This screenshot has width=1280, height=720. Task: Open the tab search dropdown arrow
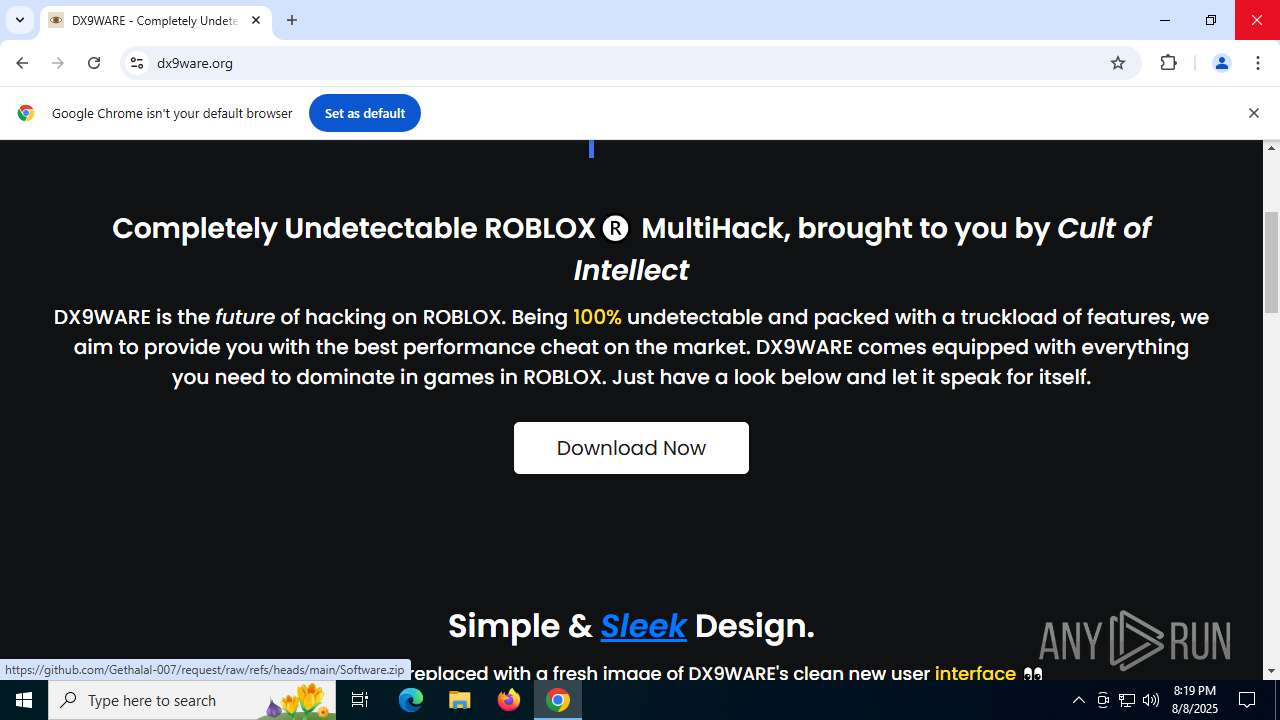(19, 20)
